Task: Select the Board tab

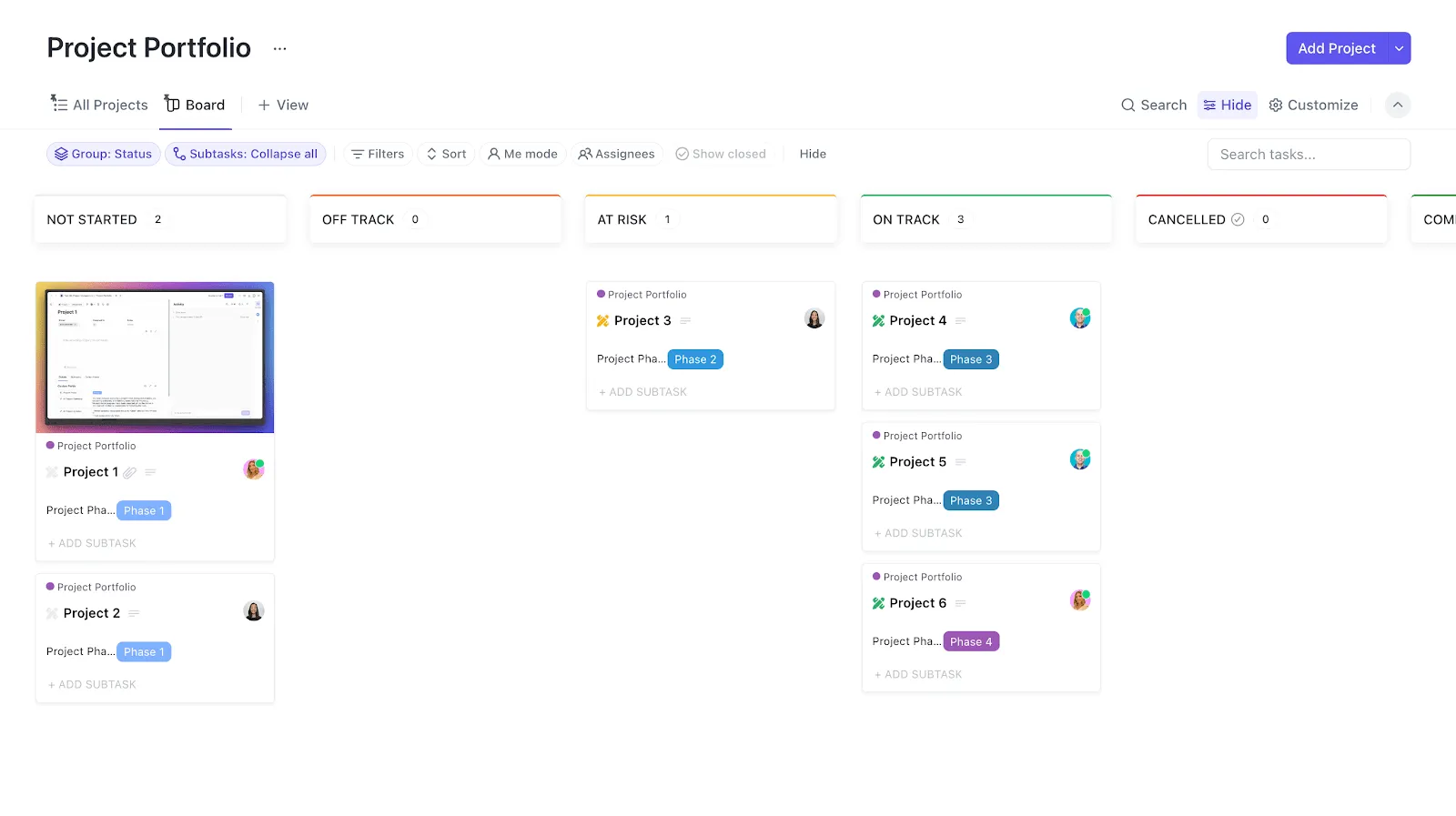Action: (195, 105)
